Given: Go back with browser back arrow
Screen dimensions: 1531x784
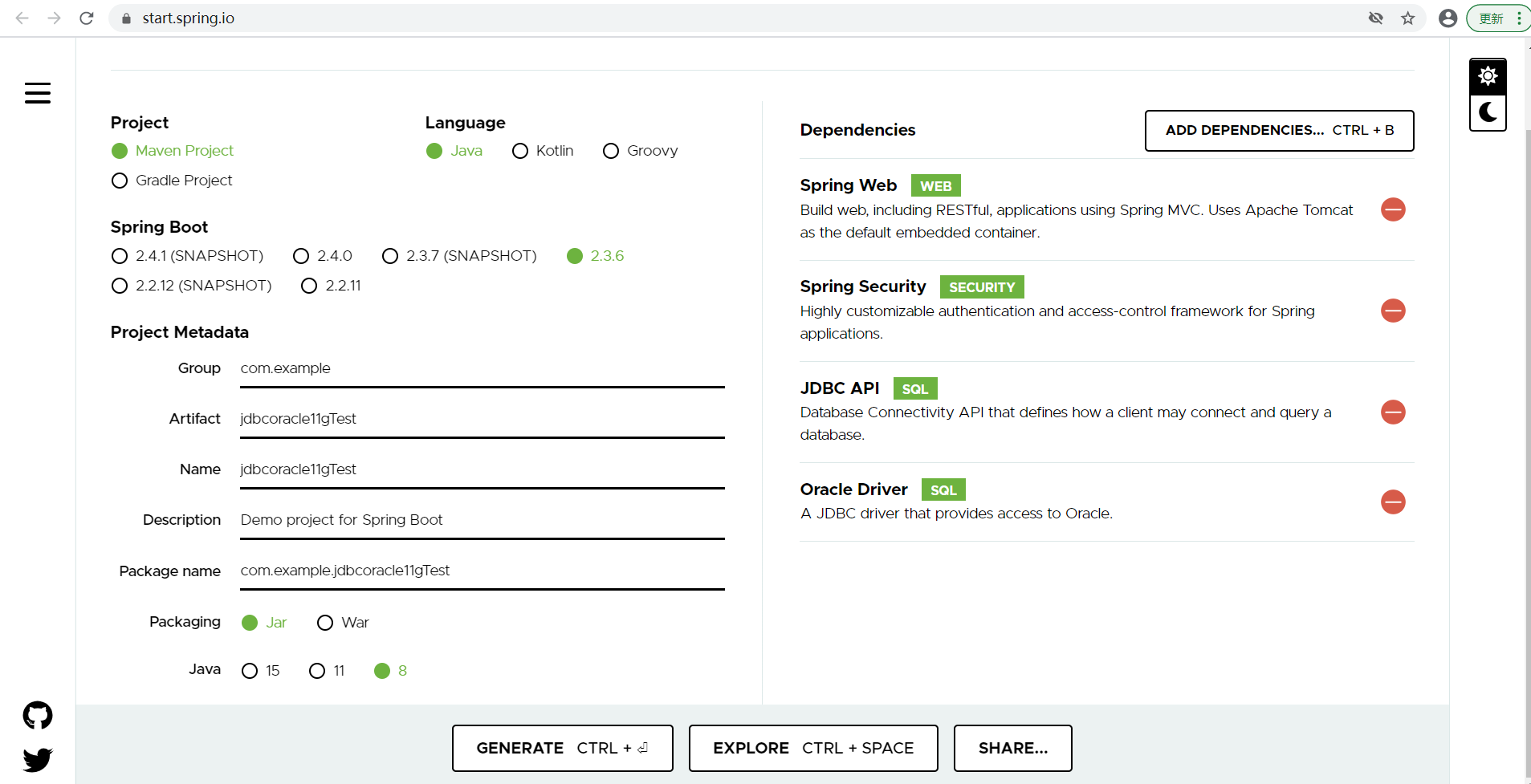Looking at the screenshot, I should pos(22,18).
